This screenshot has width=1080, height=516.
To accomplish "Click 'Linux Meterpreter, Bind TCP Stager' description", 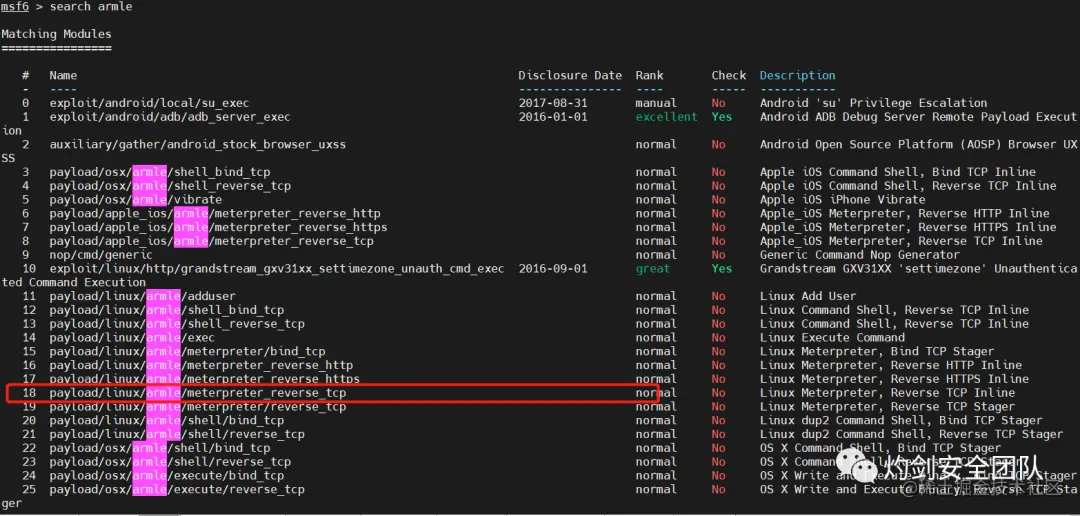I will point(877,351).
